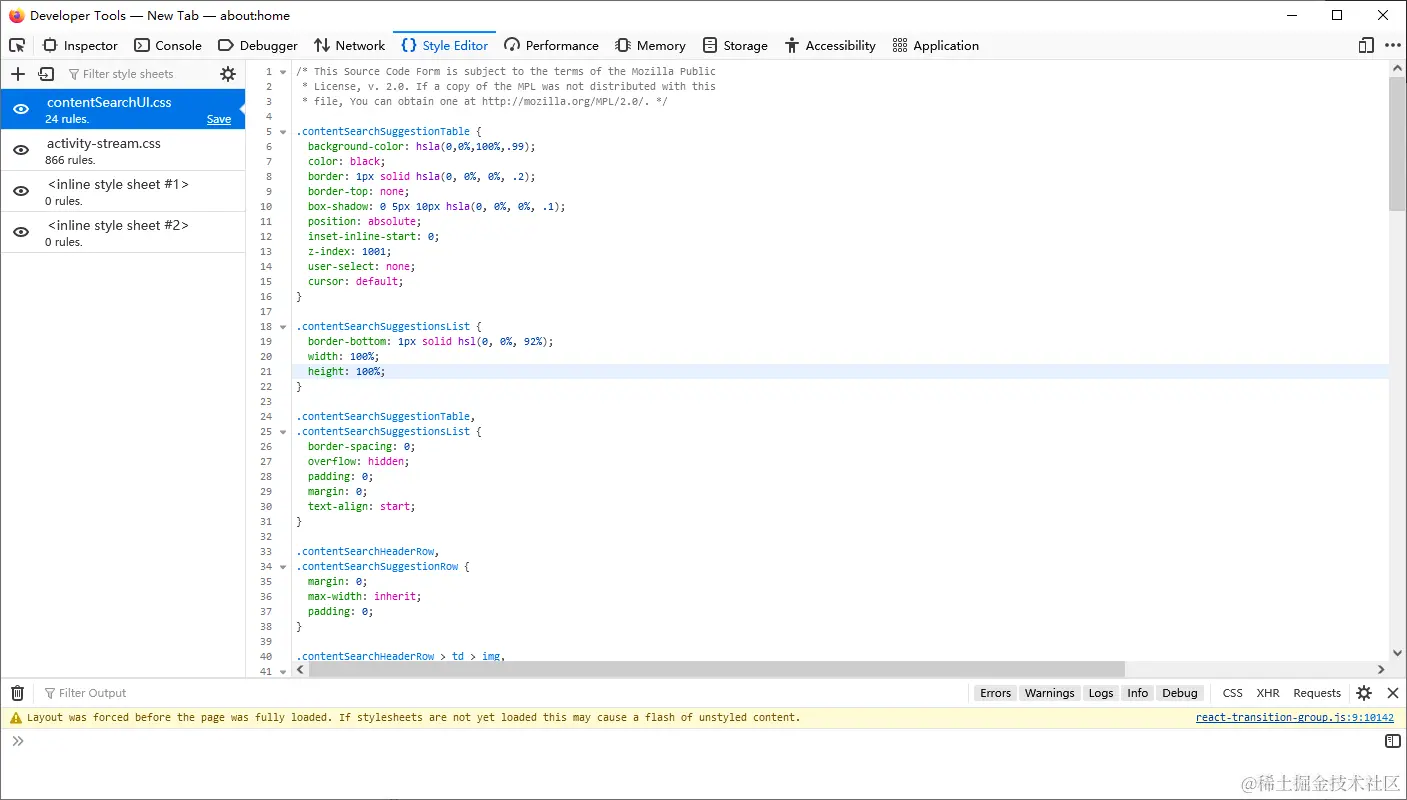Toggle responsive design mode icon
The height and width of the screenshot is (800, 1407).
pyautogui.click(x=1366, y=45)
